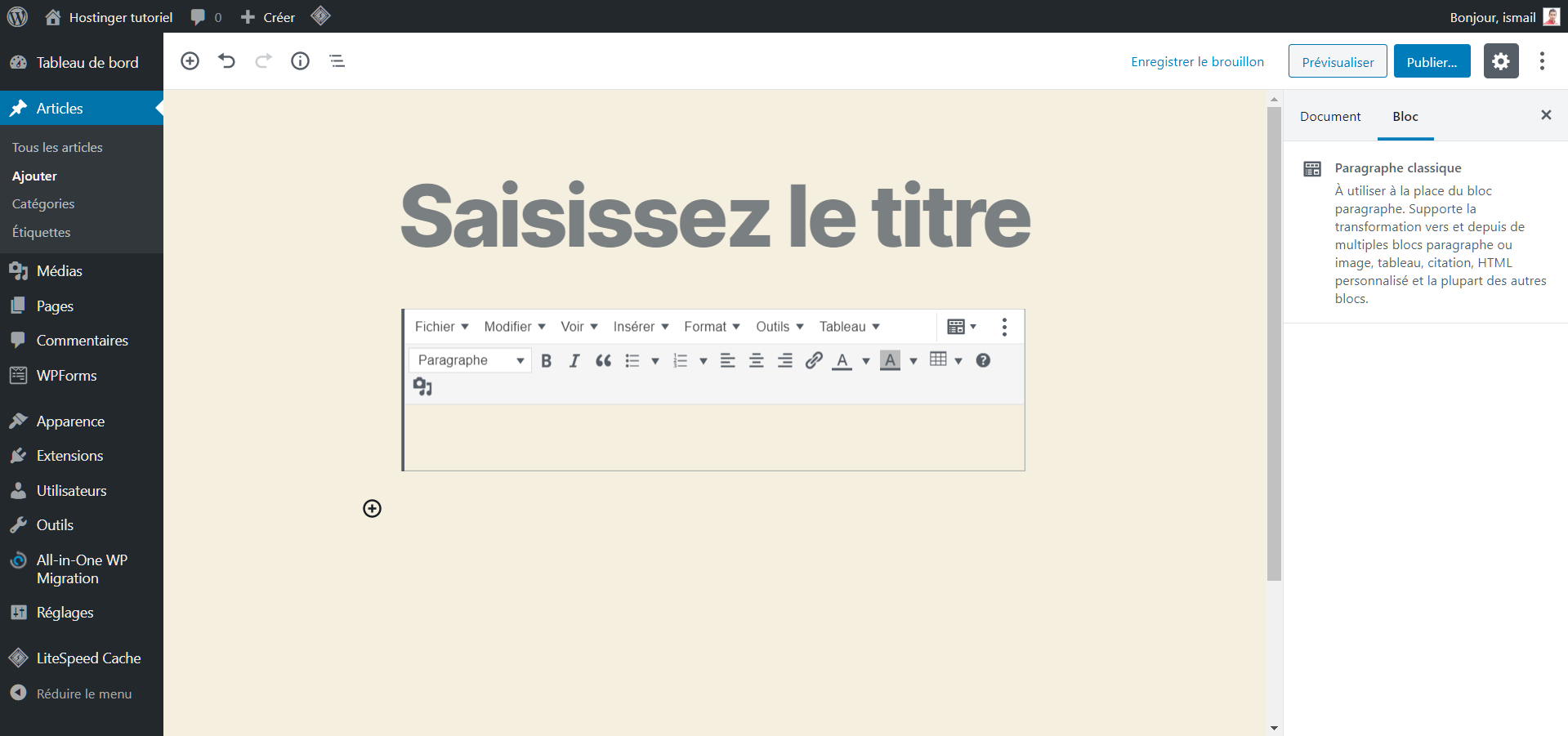Expand the numbered list options dropdown

(703, 360)
